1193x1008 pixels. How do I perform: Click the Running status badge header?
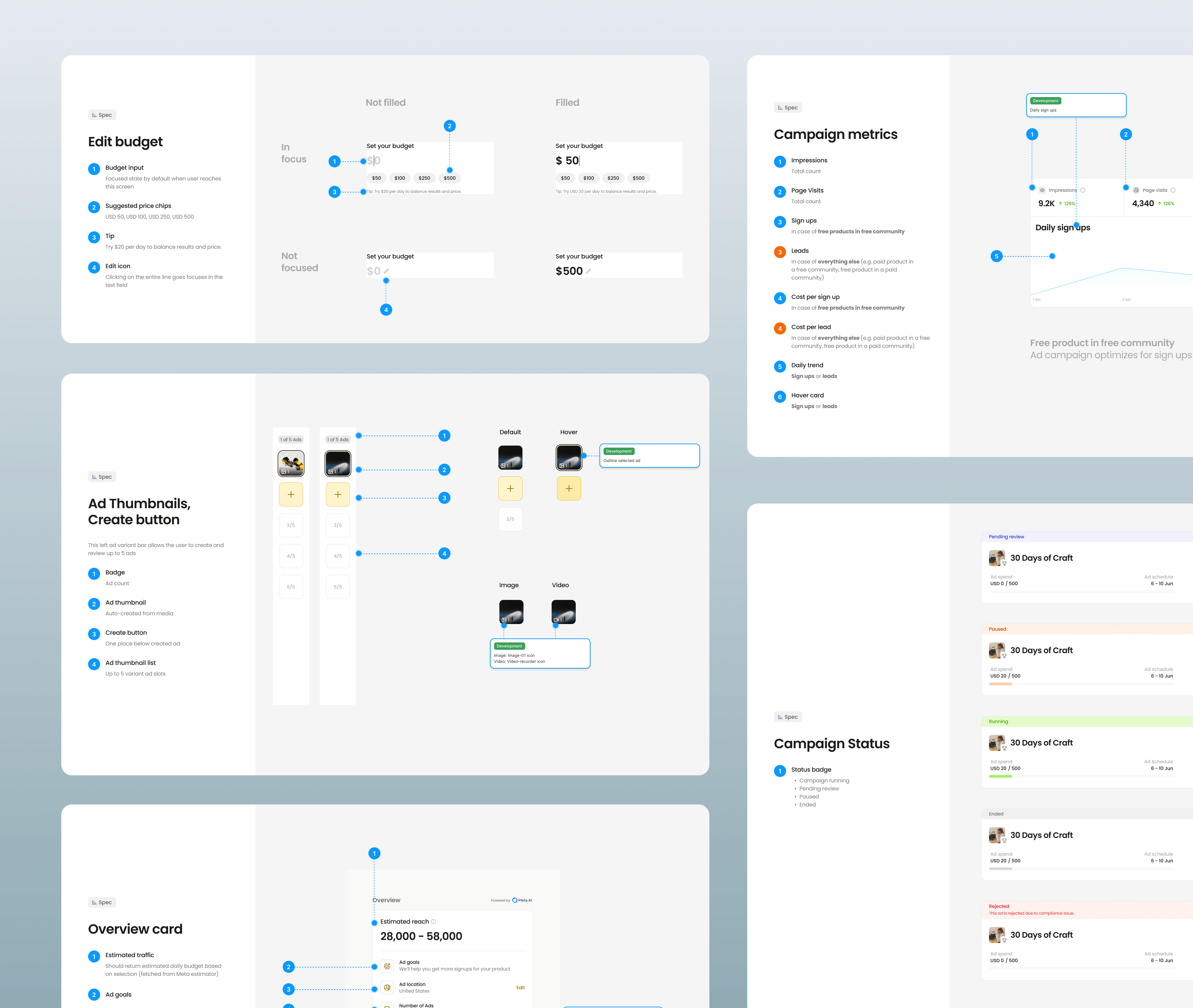[998, 722]
